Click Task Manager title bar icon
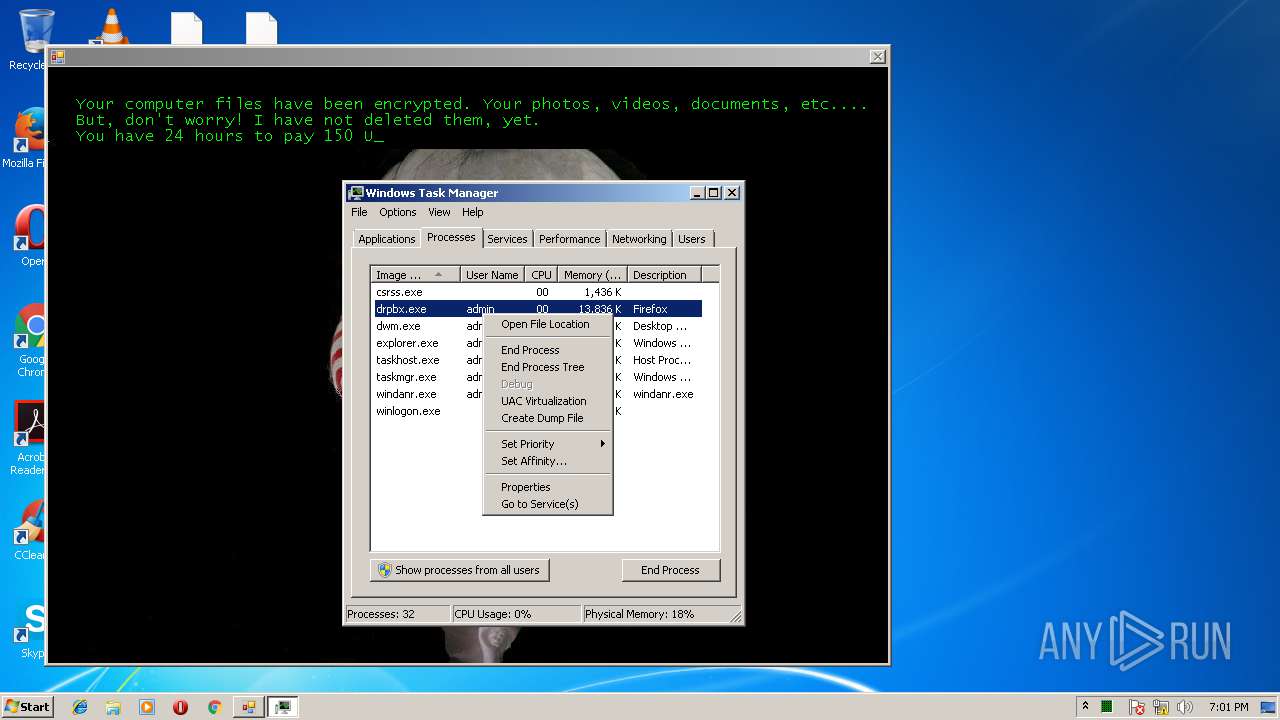This screenshot has height=720, width=1280. [x=355, y=193]
